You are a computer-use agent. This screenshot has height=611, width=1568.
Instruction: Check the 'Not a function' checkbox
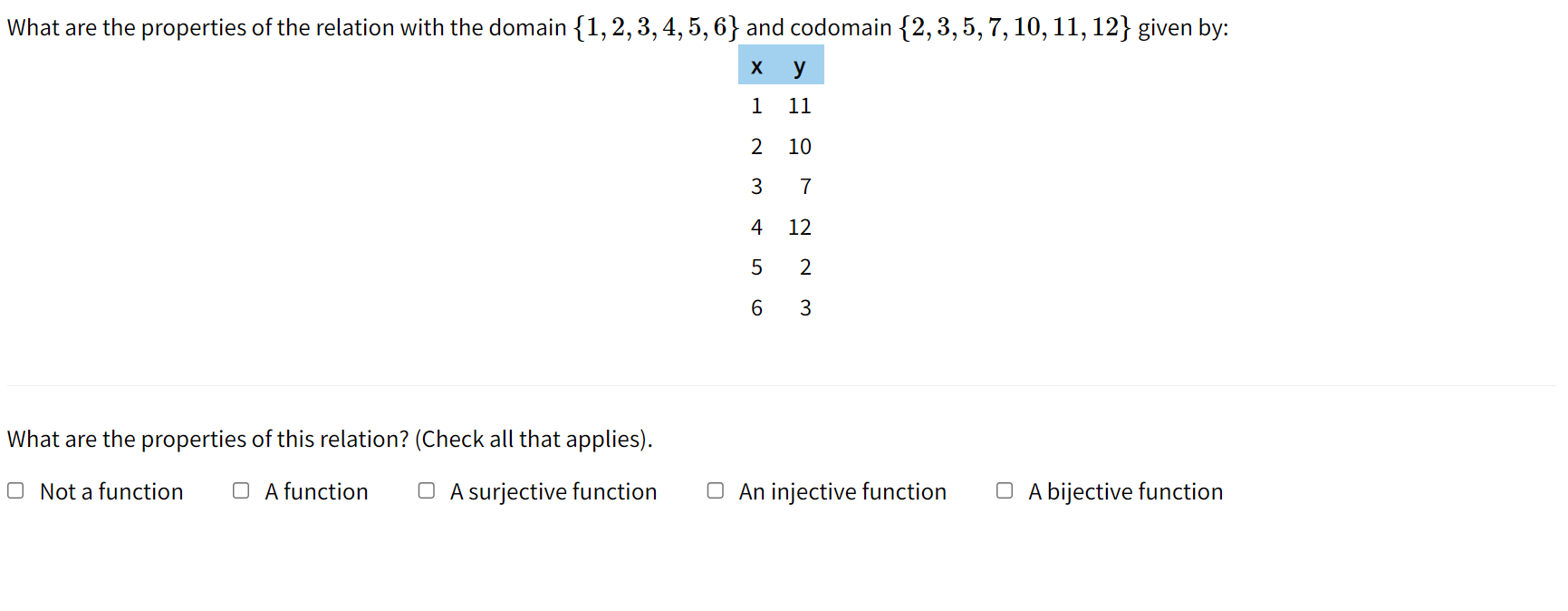tap(15, 490)
